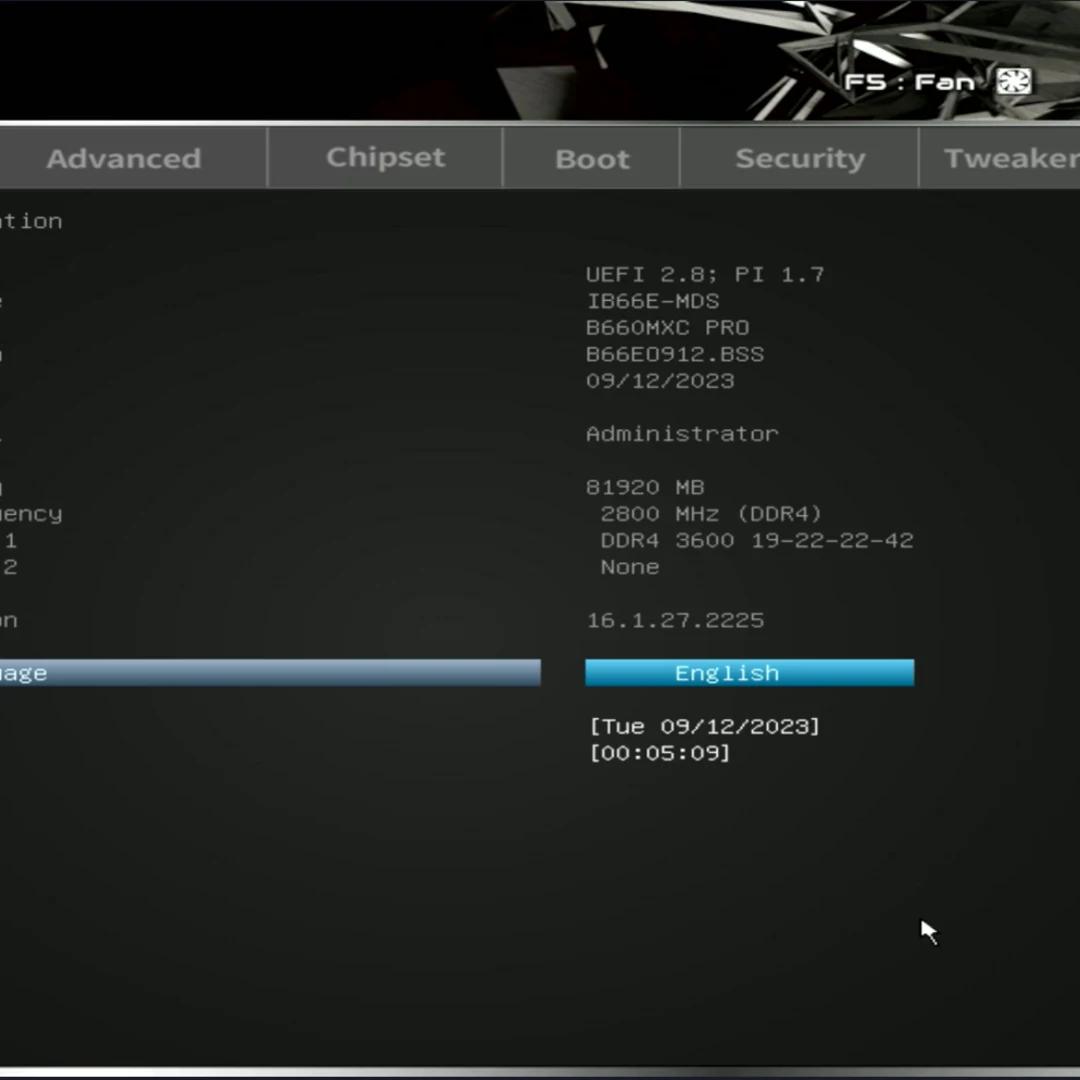Select the highlighted system language row
Image resolution: width=1080 pixels, height=1080 pixels.
coord(270,673)
